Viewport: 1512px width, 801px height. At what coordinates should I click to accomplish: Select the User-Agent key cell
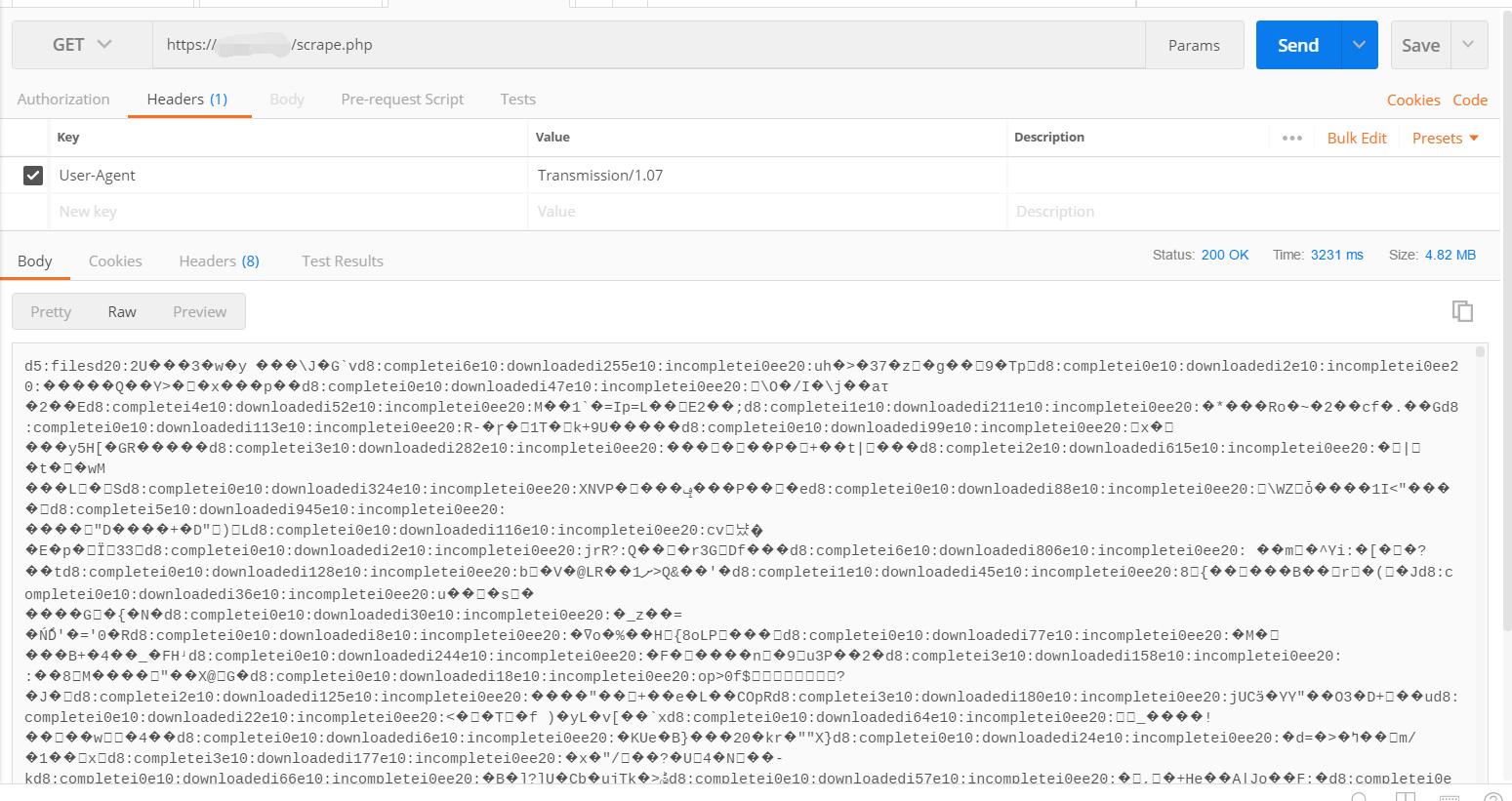288,176
